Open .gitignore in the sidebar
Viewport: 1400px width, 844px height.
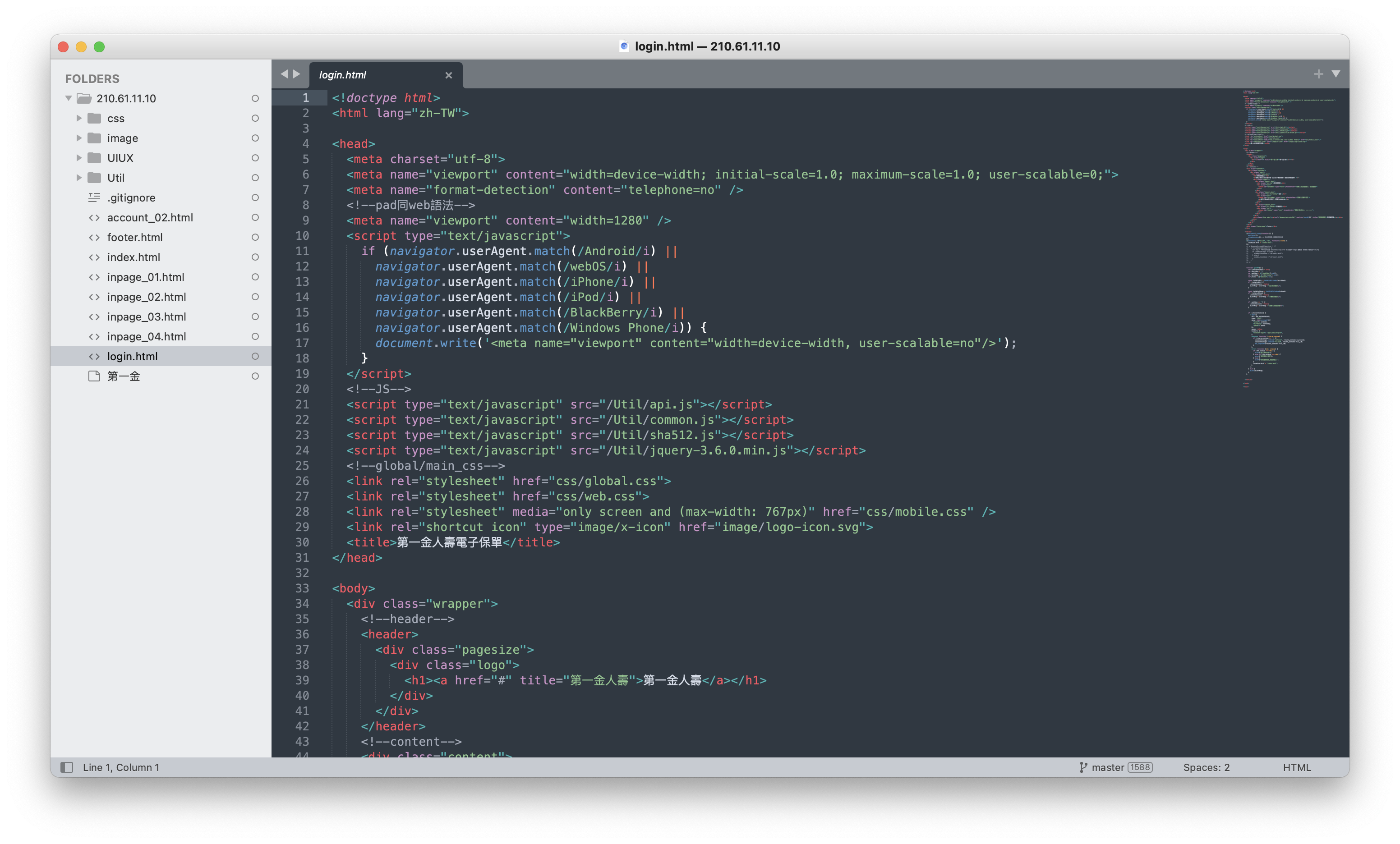click(x=161, y=197)
